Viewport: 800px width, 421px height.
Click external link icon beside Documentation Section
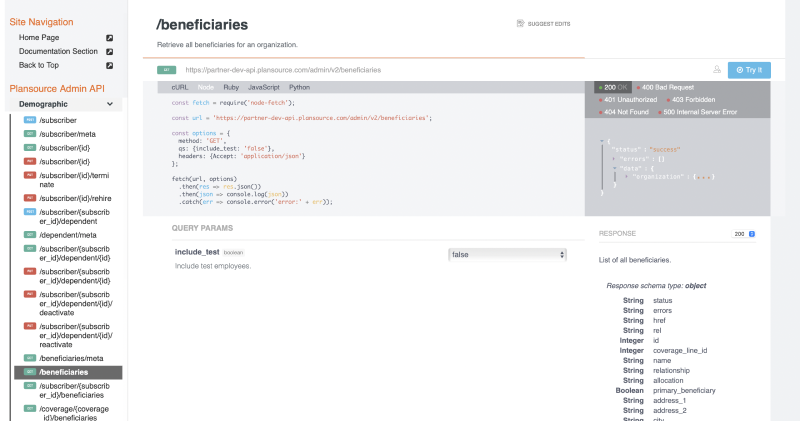(x=110, y=51)
